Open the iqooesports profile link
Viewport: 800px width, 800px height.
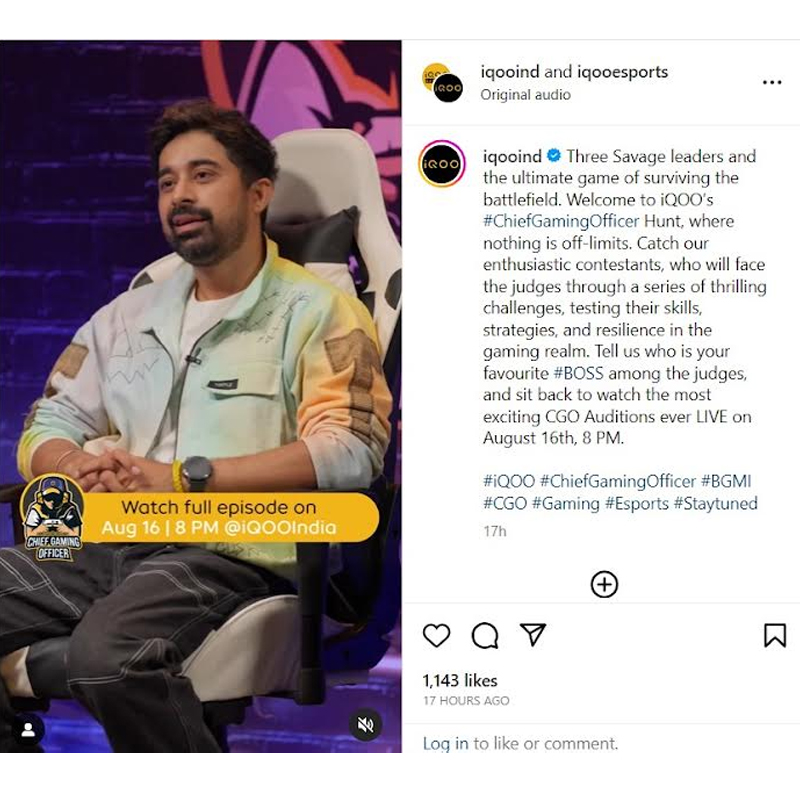(622, 71)
